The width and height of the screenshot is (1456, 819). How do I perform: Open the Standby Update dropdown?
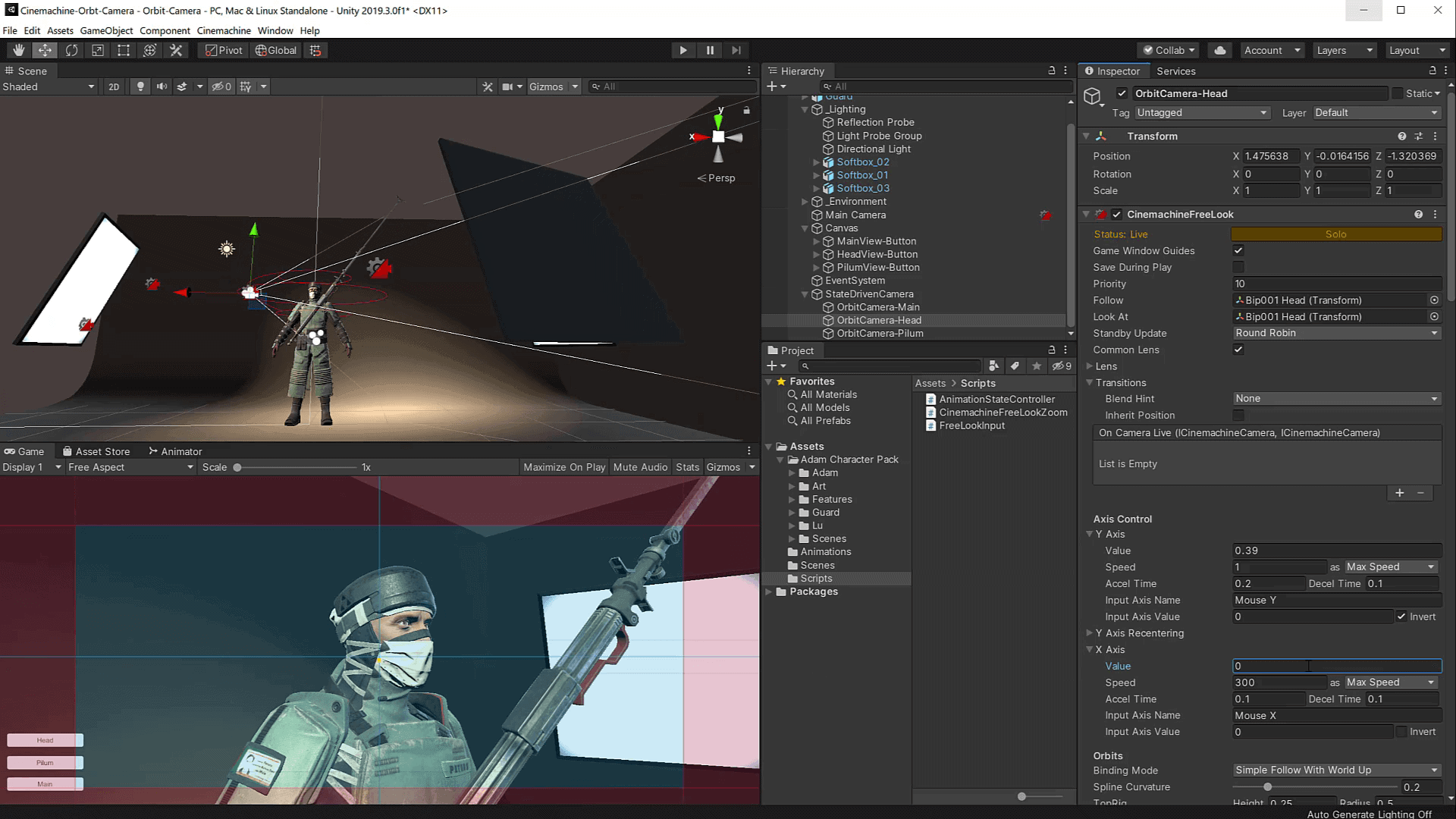(x=1336, y=333)
